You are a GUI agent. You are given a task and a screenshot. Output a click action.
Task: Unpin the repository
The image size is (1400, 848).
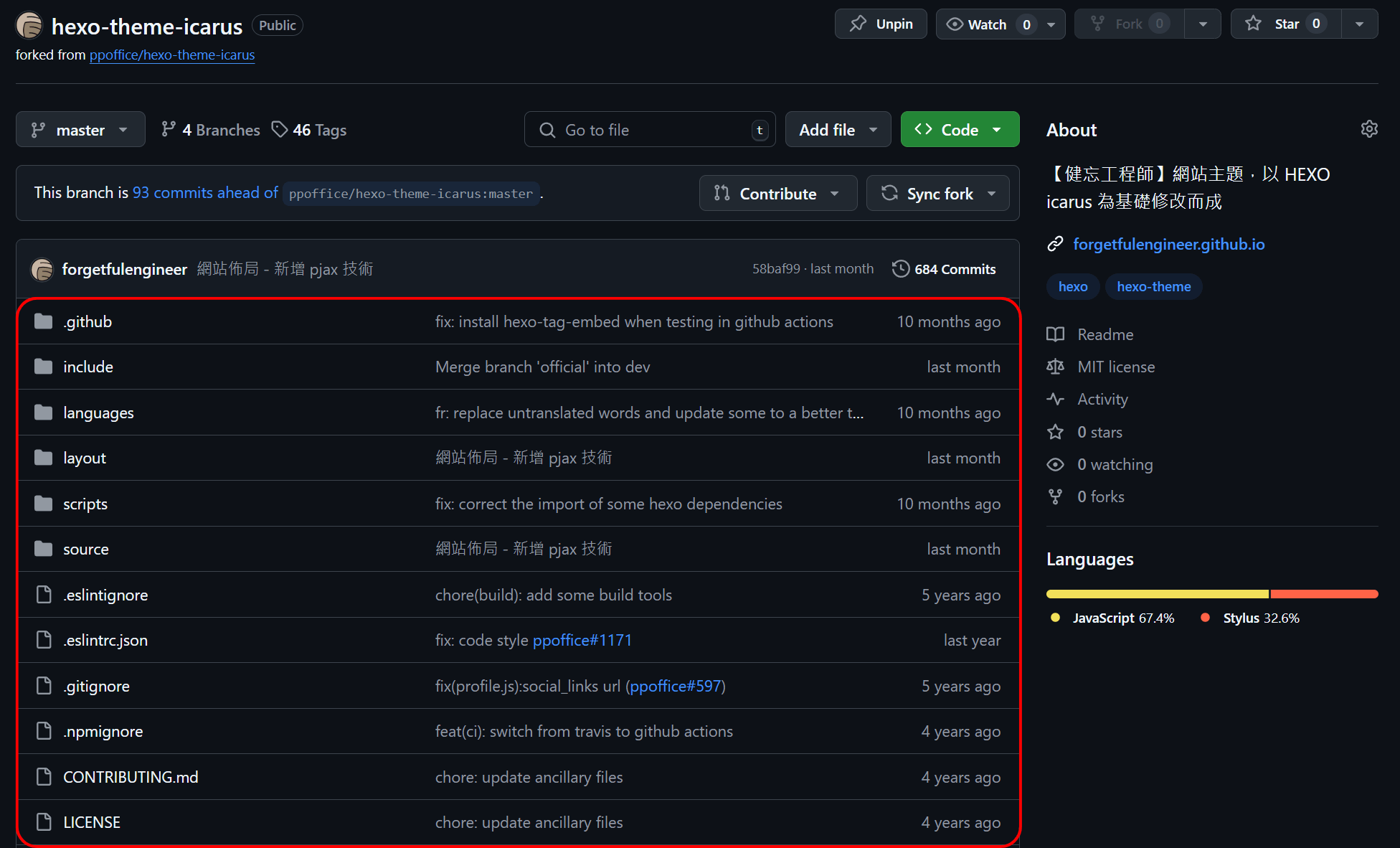[x=881, y=24]
